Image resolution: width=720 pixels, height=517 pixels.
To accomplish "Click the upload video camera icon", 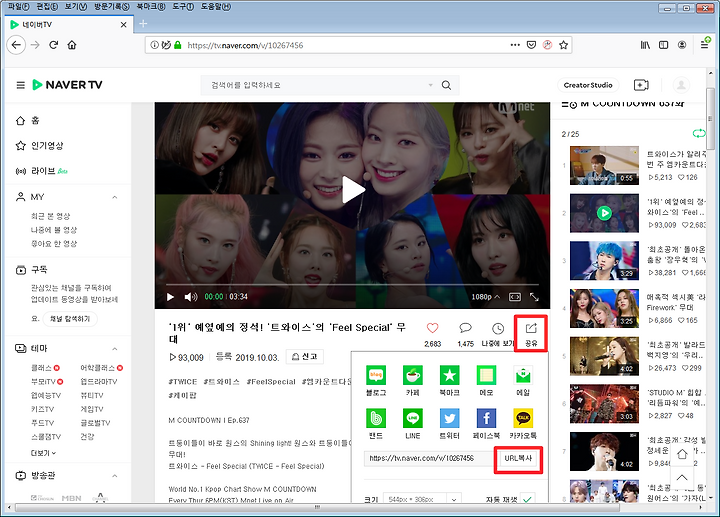I will (641, 85).
